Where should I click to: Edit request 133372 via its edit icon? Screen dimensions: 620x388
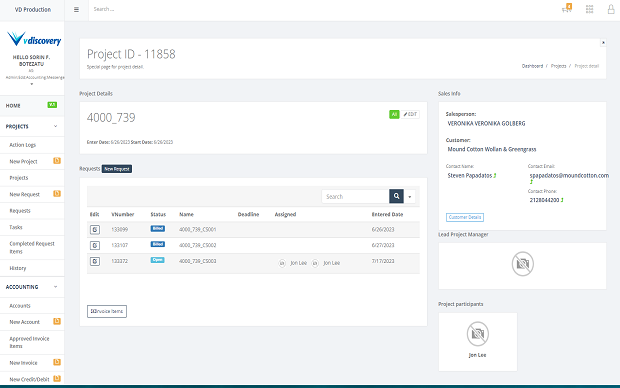pyautogui.click(x=95, y=261)
